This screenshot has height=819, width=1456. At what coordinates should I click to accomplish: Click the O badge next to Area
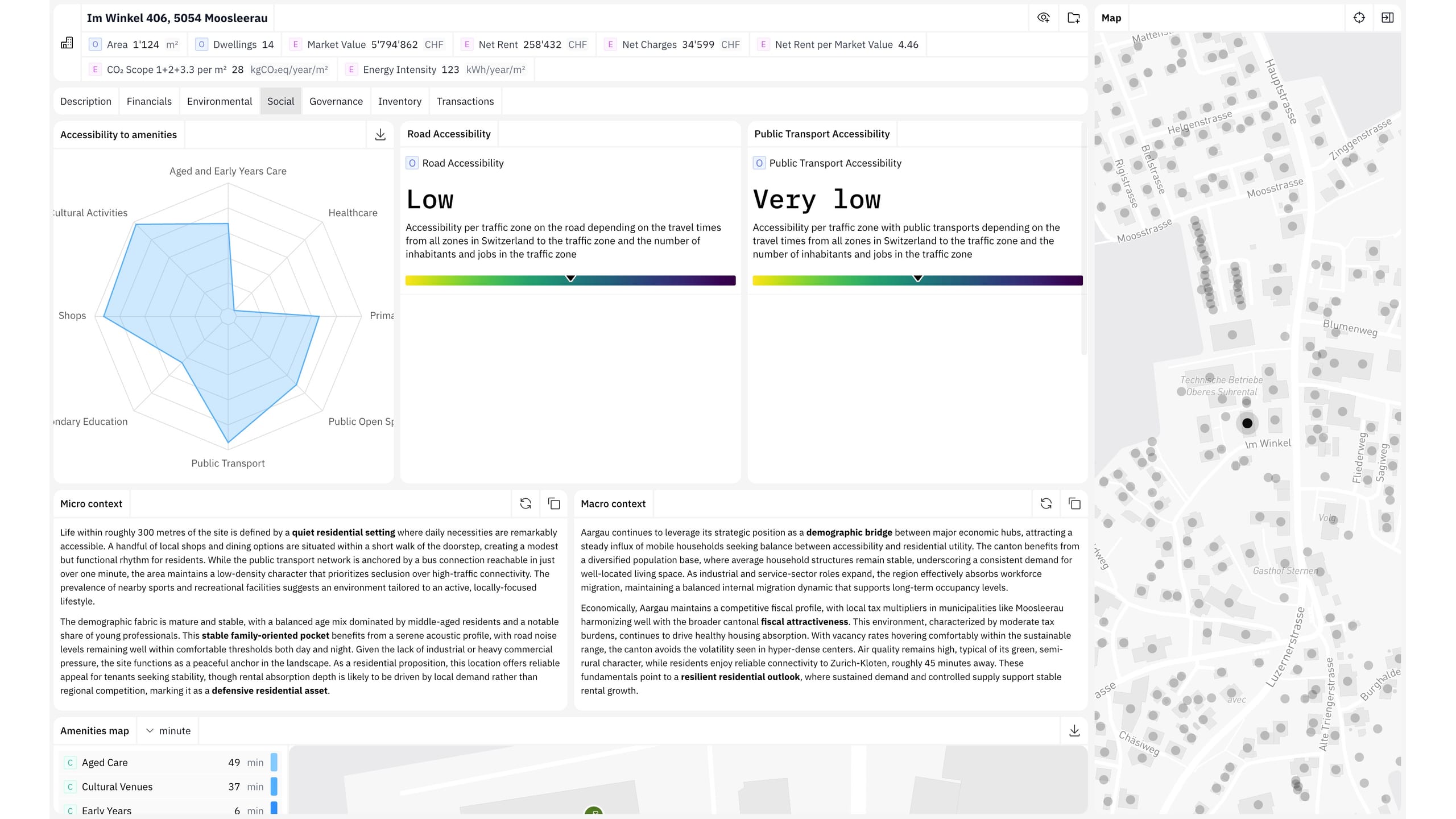[95, 44]
